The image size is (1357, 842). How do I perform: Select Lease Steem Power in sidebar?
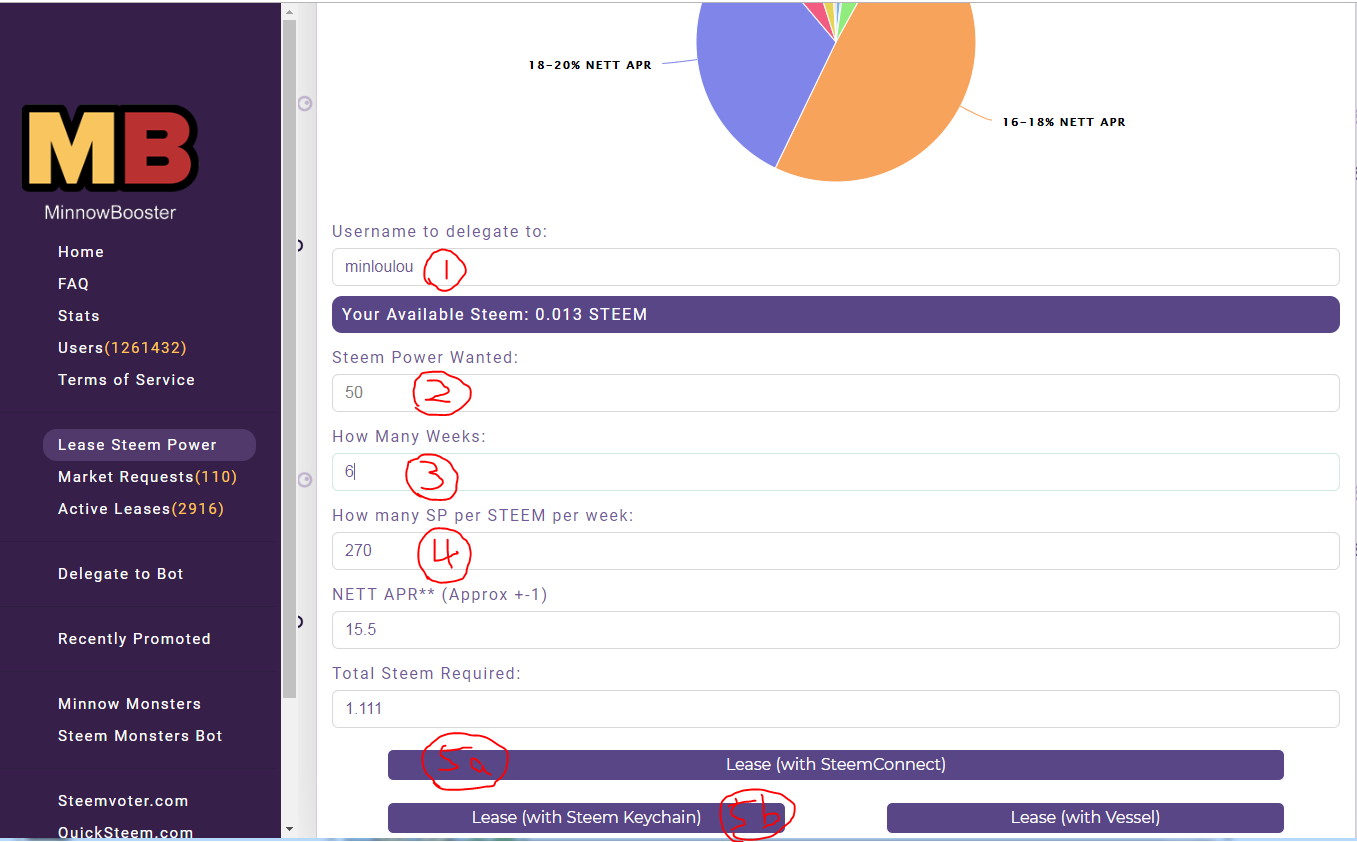(x=149, y=445)
